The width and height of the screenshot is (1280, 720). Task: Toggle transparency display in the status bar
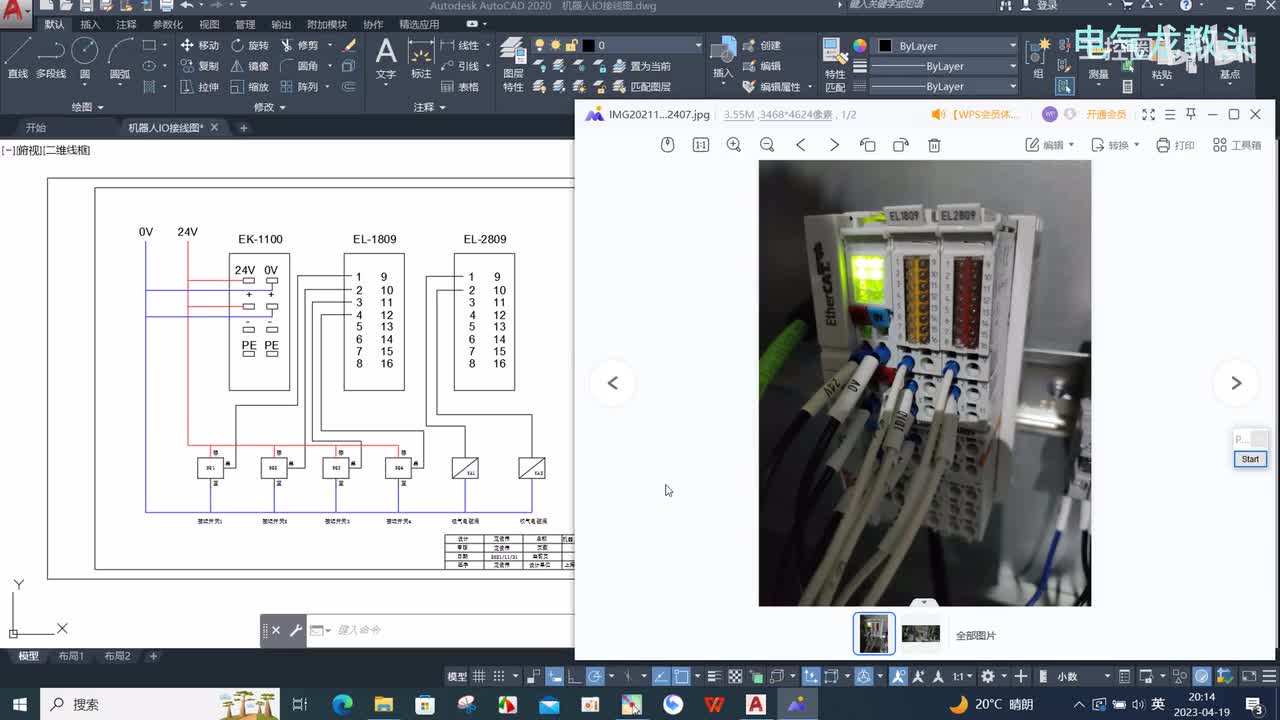[x=735, y=676]
